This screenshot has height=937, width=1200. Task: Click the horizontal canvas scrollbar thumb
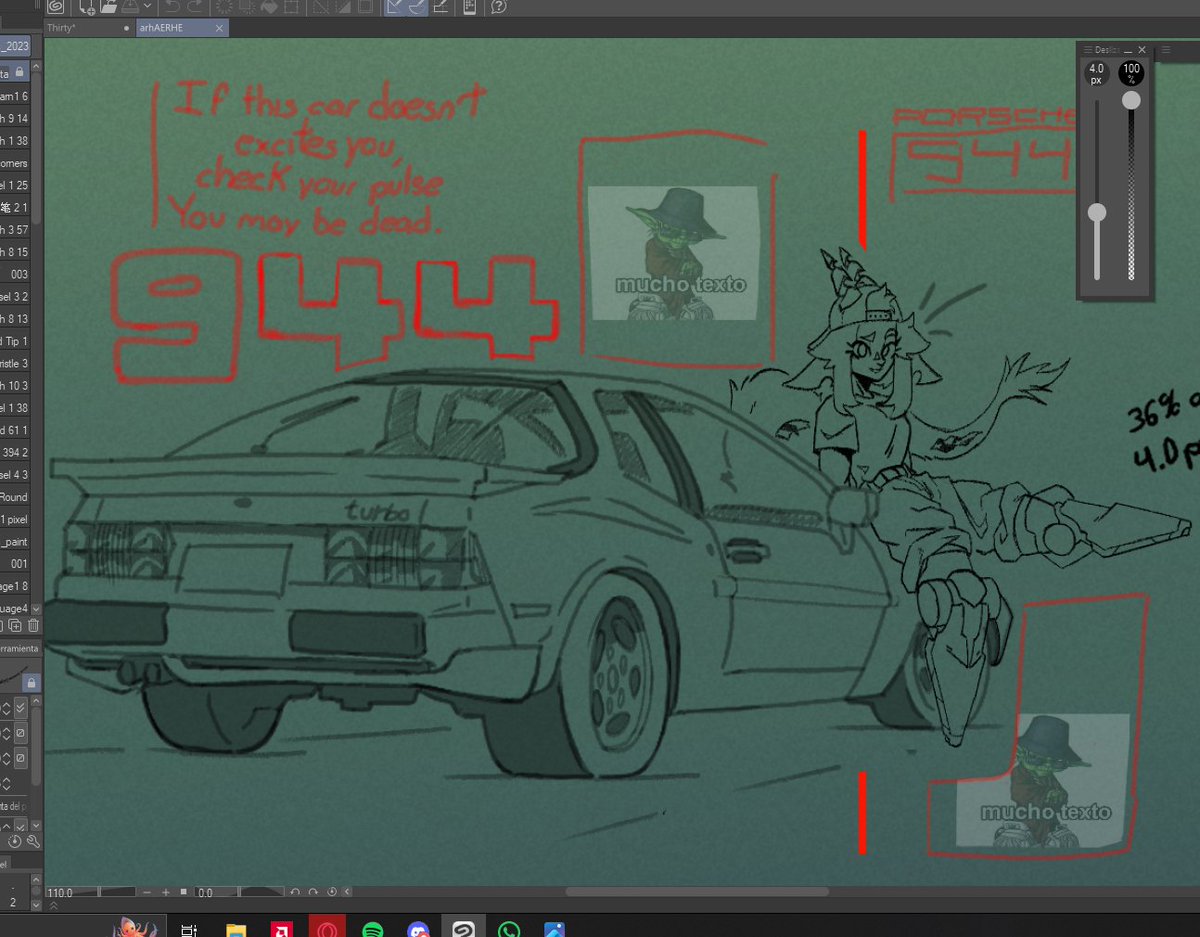[x=697, y=892]
